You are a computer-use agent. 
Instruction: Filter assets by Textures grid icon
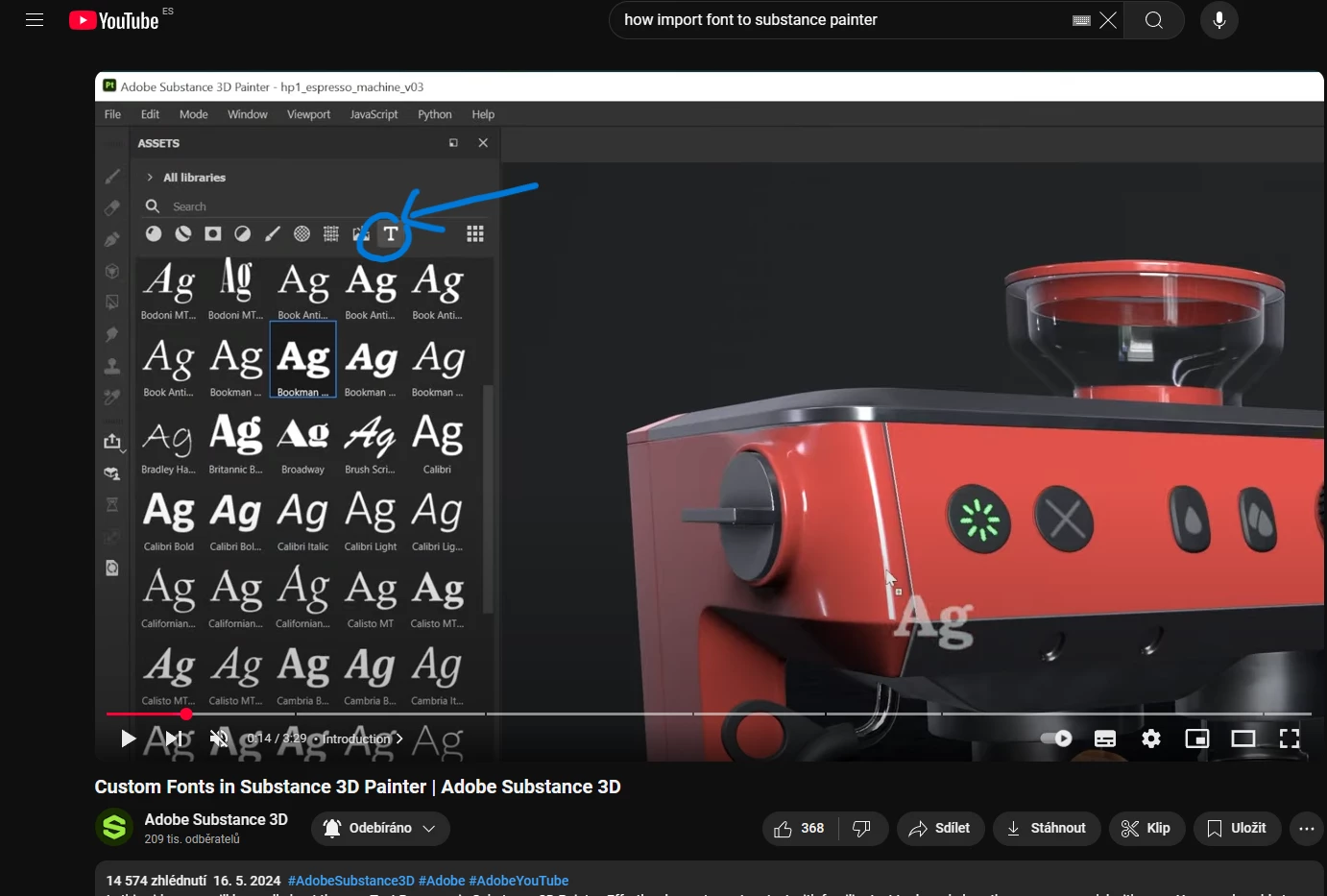point(331,233)
